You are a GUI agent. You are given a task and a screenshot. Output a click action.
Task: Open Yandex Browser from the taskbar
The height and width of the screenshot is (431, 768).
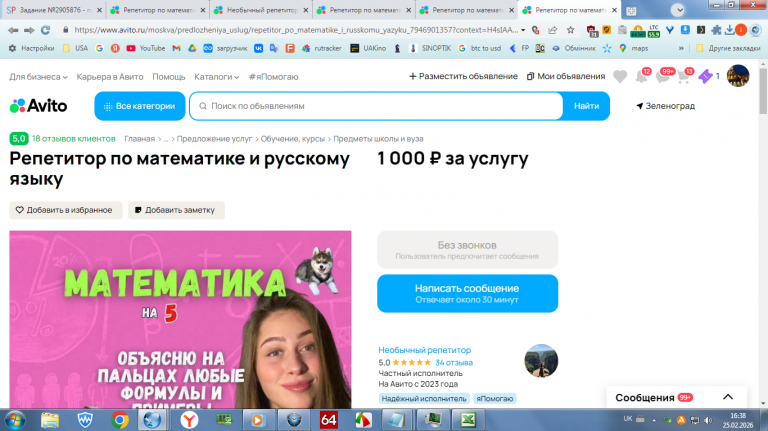(x=189, y=420)
